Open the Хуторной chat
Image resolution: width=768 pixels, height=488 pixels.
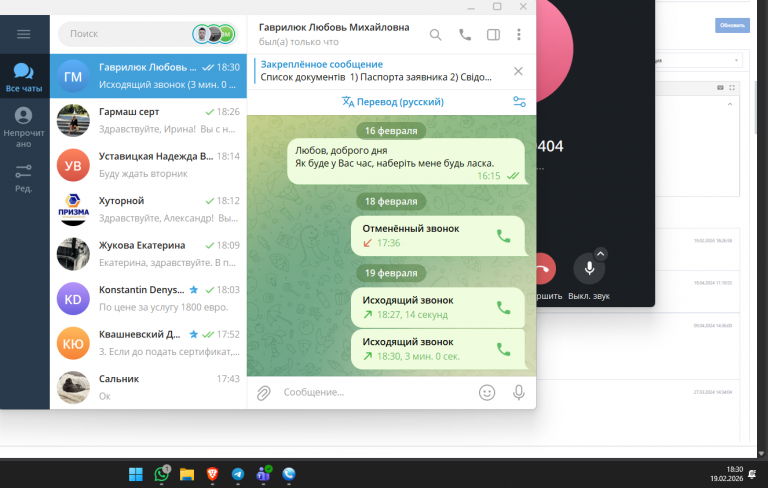(x=148, y=210)
